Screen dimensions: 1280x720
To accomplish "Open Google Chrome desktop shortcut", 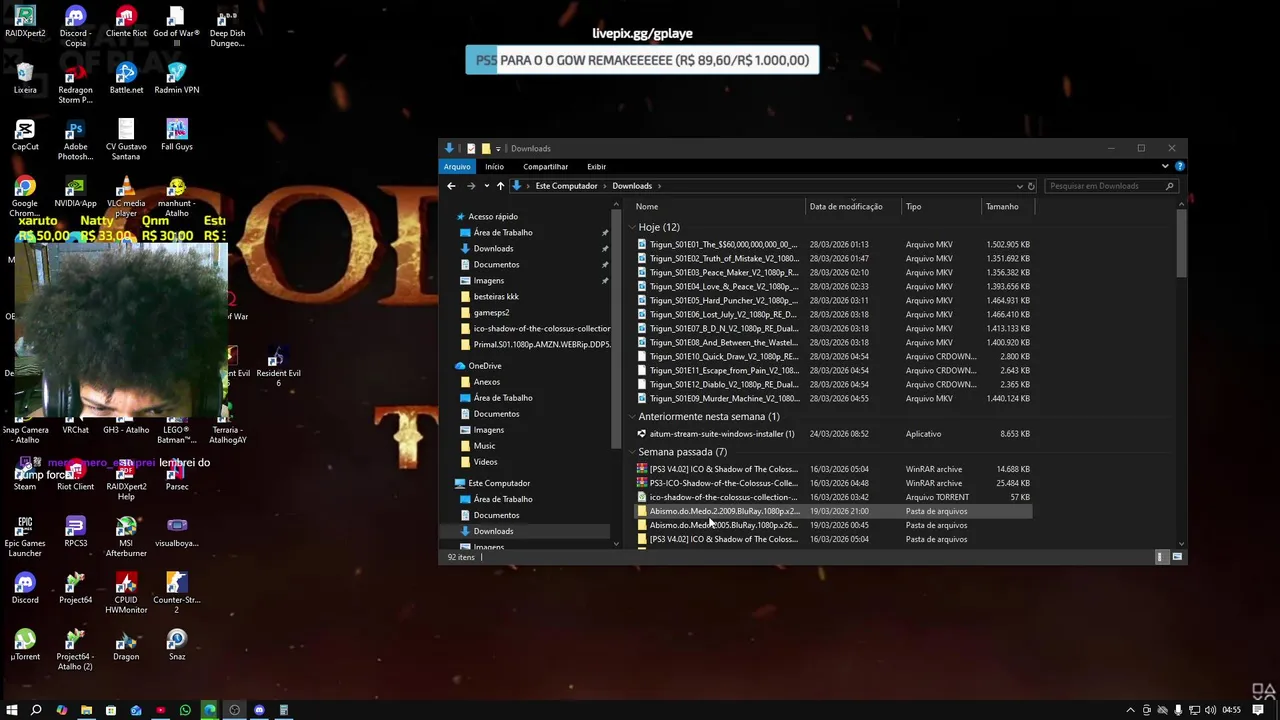I will coord(25,197).
